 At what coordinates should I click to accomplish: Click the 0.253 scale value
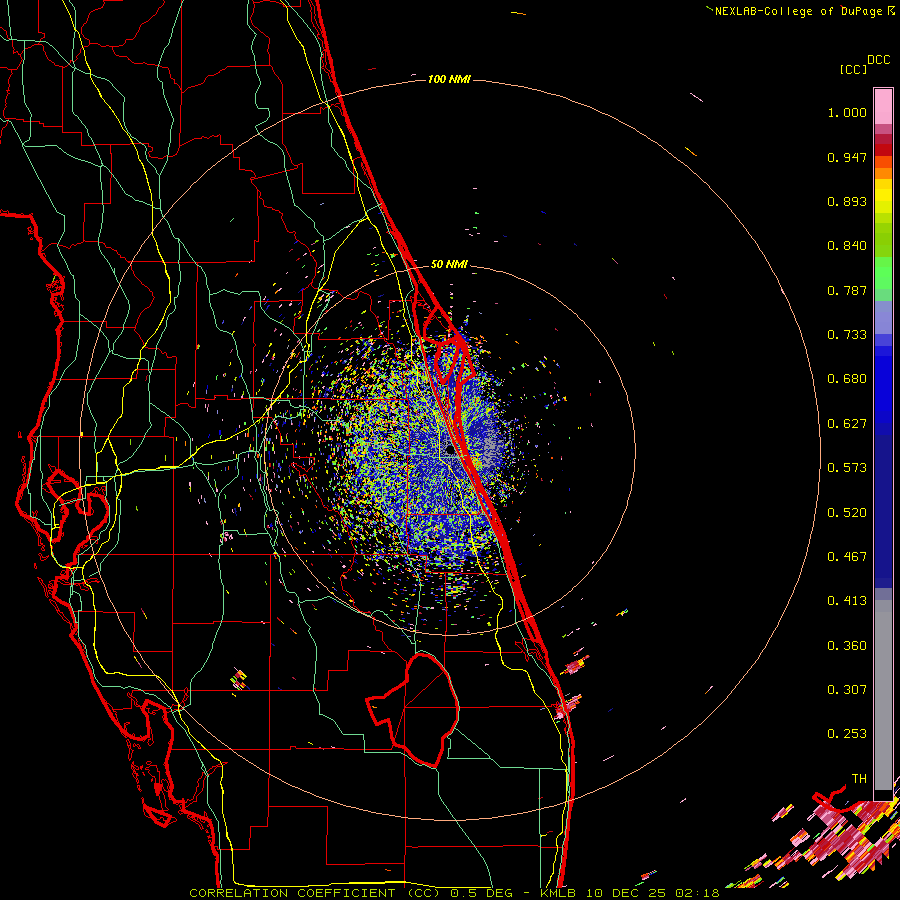point(847,734)
